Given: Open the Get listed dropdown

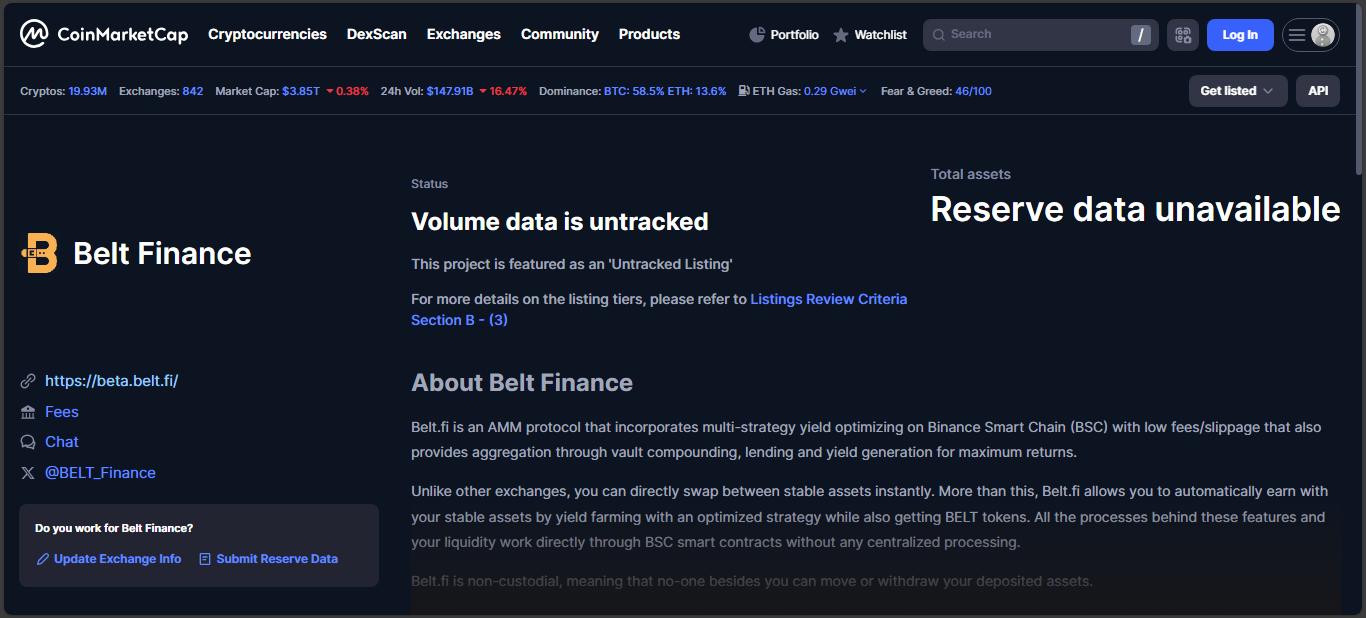Looking at the screenshot, I should [x=1237, y=91].
